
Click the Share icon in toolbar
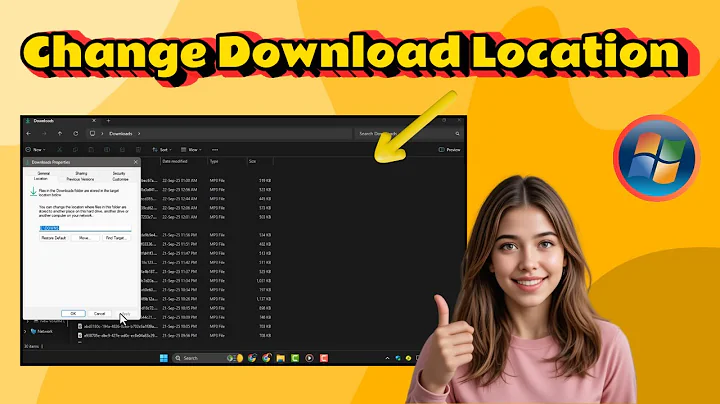122,150
